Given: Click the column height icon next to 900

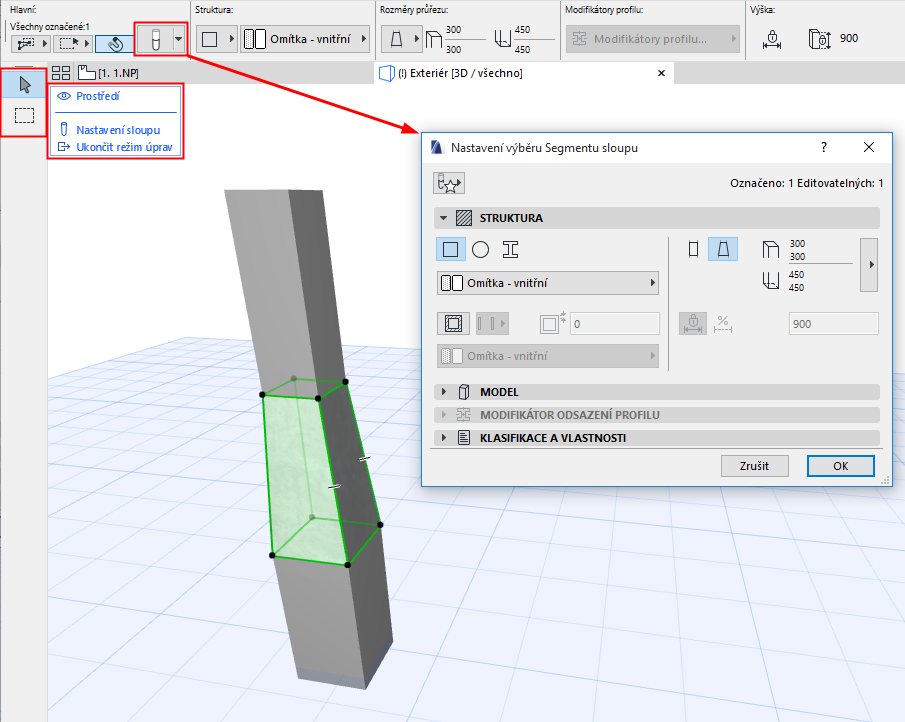Looking at the screenshot, I should (x=820, y=39).
